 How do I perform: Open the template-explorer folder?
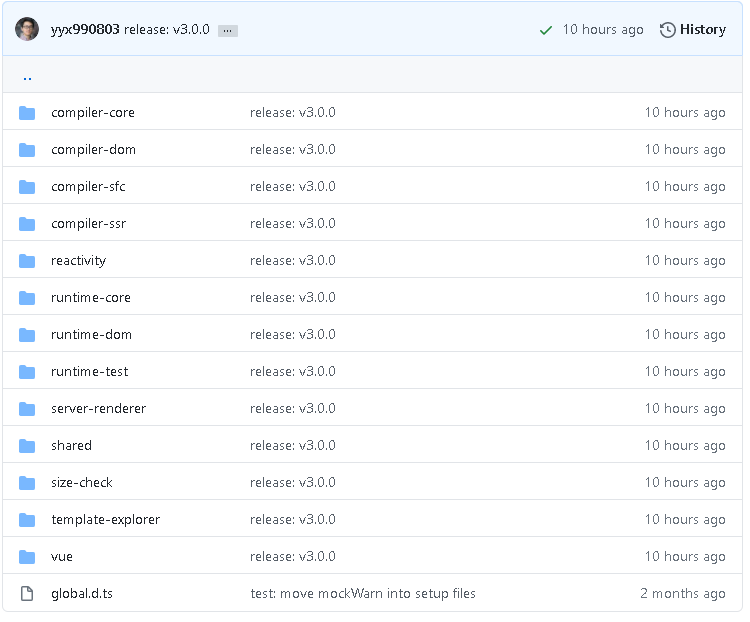tap(105, 520)
